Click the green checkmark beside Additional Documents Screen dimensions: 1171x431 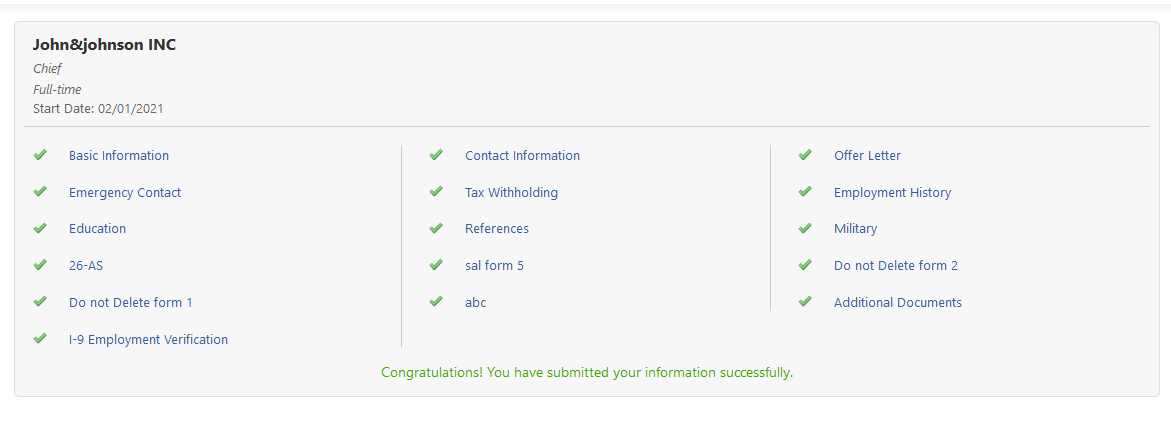pos(805,301)
